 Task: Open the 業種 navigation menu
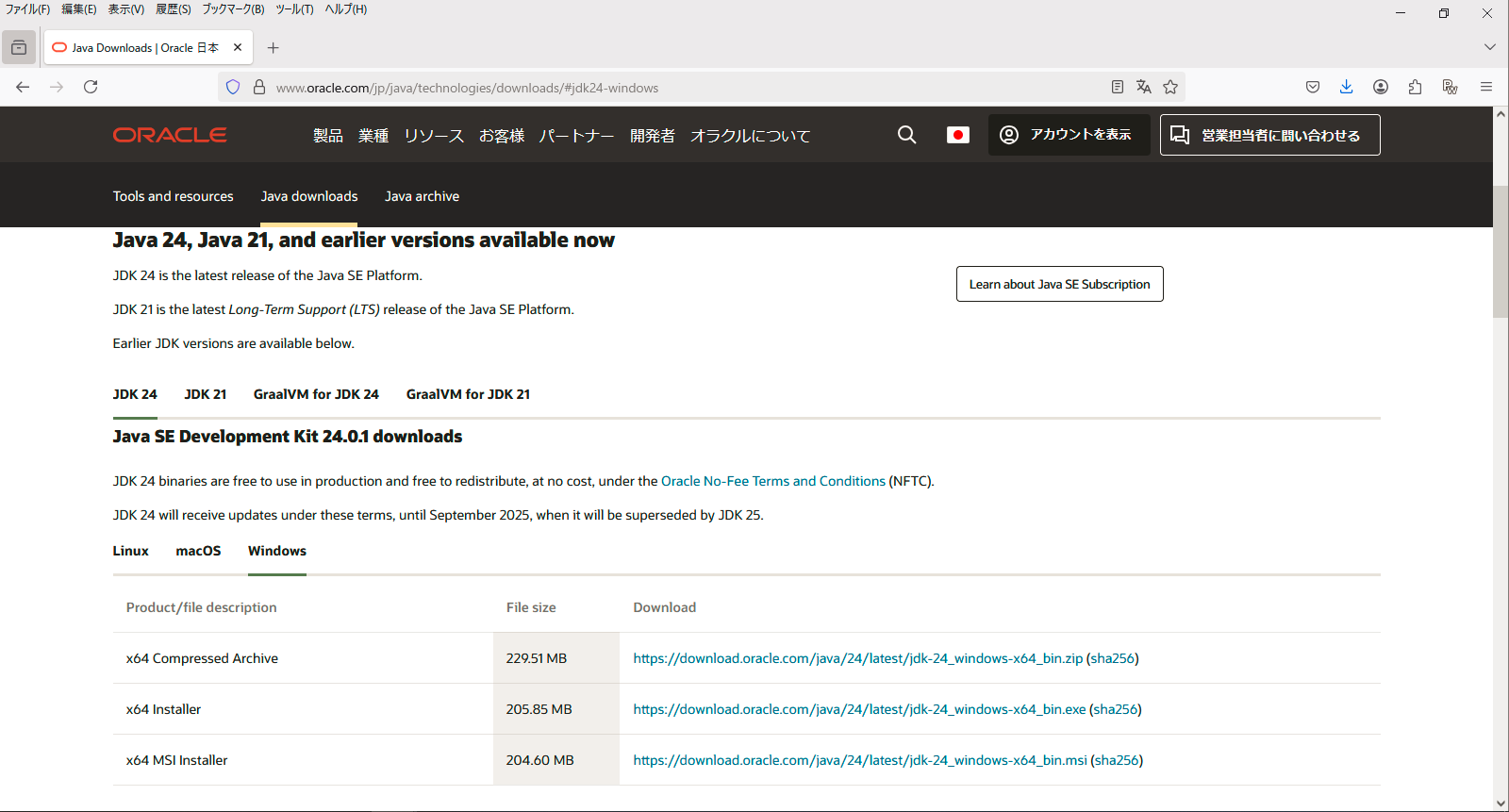coord(373,136)
